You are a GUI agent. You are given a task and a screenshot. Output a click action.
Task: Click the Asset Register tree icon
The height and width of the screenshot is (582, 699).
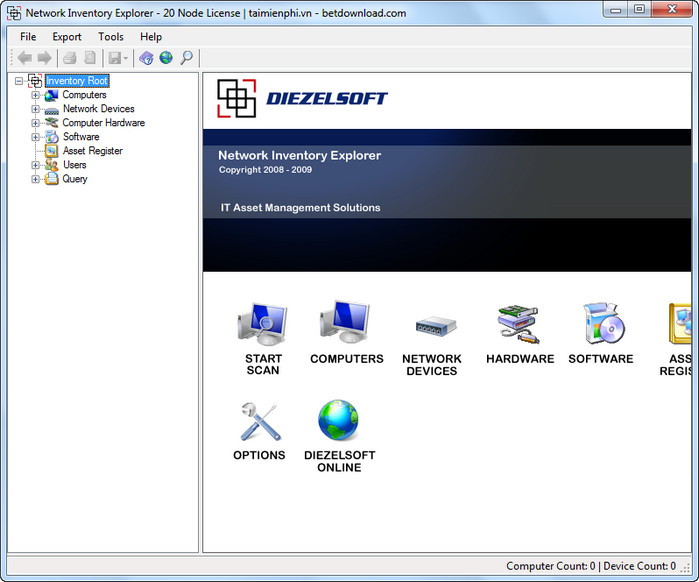[52, 151]
